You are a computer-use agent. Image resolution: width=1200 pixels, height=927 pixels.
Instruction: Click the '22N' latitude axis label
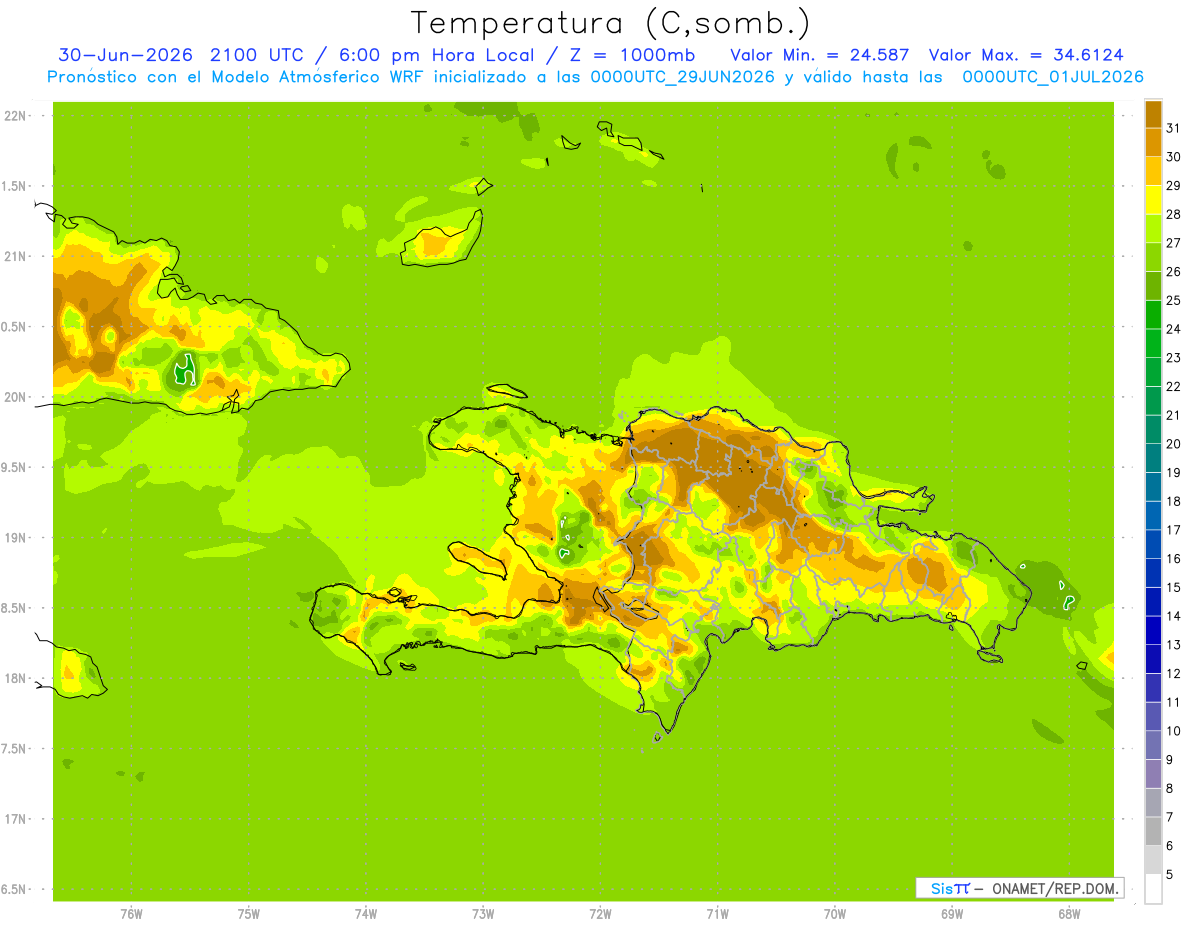[14, 116]
